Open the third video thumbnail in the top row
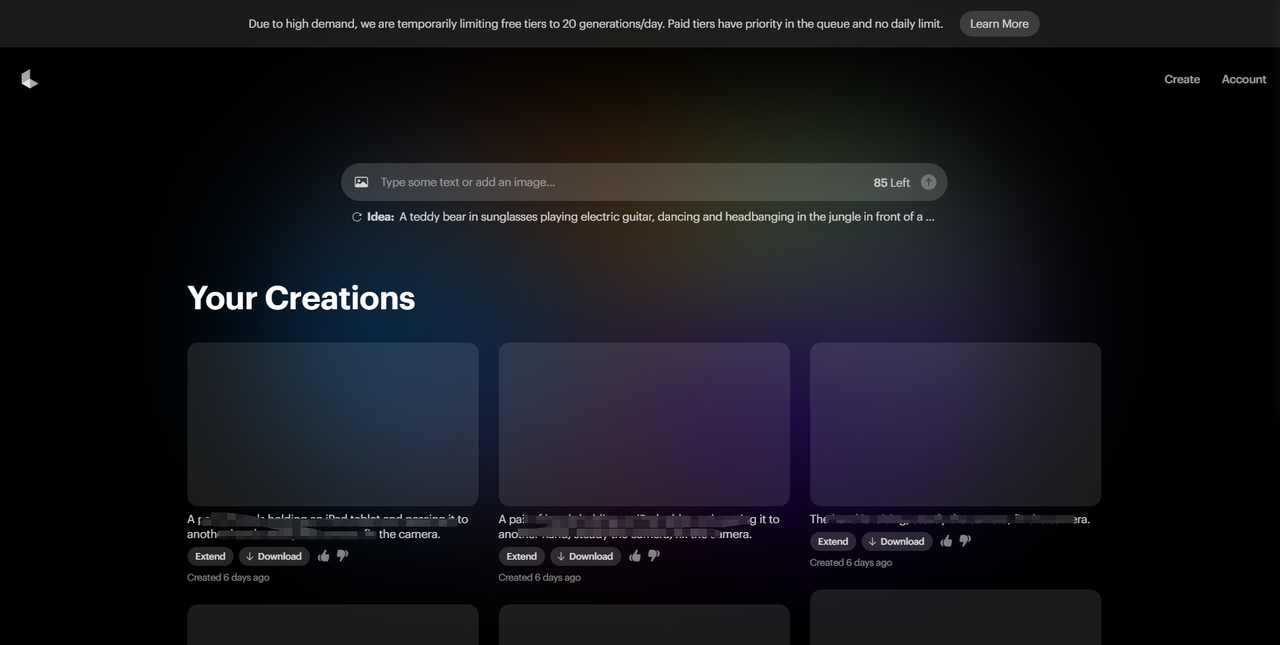Viewport: 1280px width, 645px height. pos(955,423)
